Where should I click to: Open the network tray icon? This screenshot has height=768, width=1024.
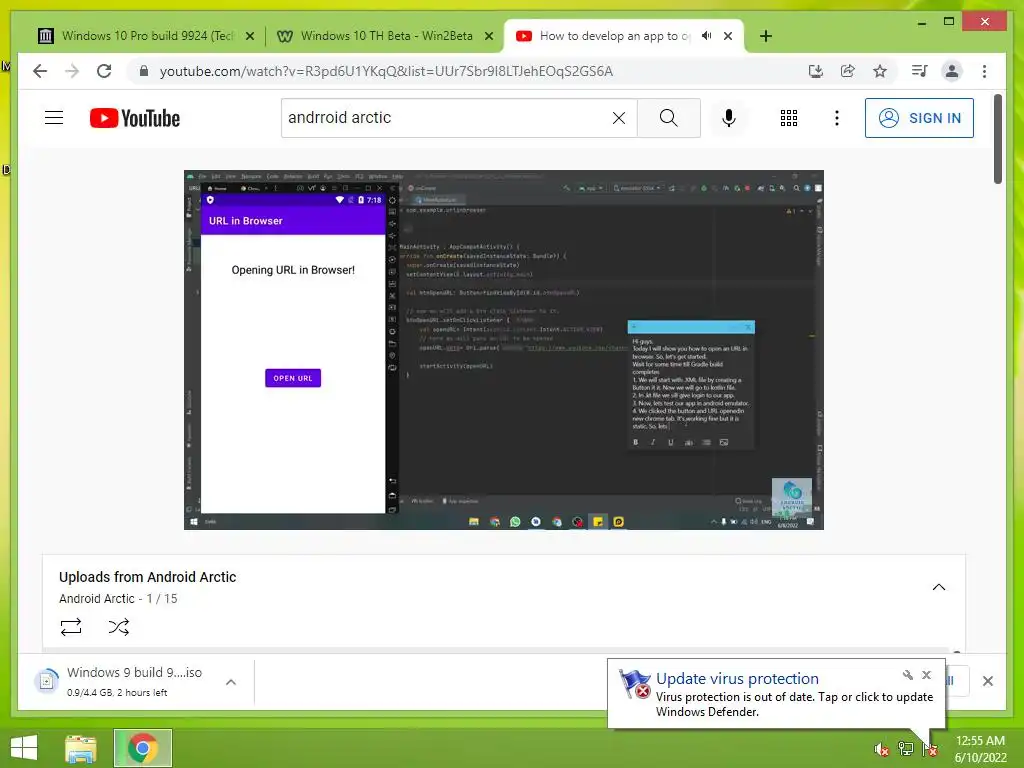click(x=906, y=748)
